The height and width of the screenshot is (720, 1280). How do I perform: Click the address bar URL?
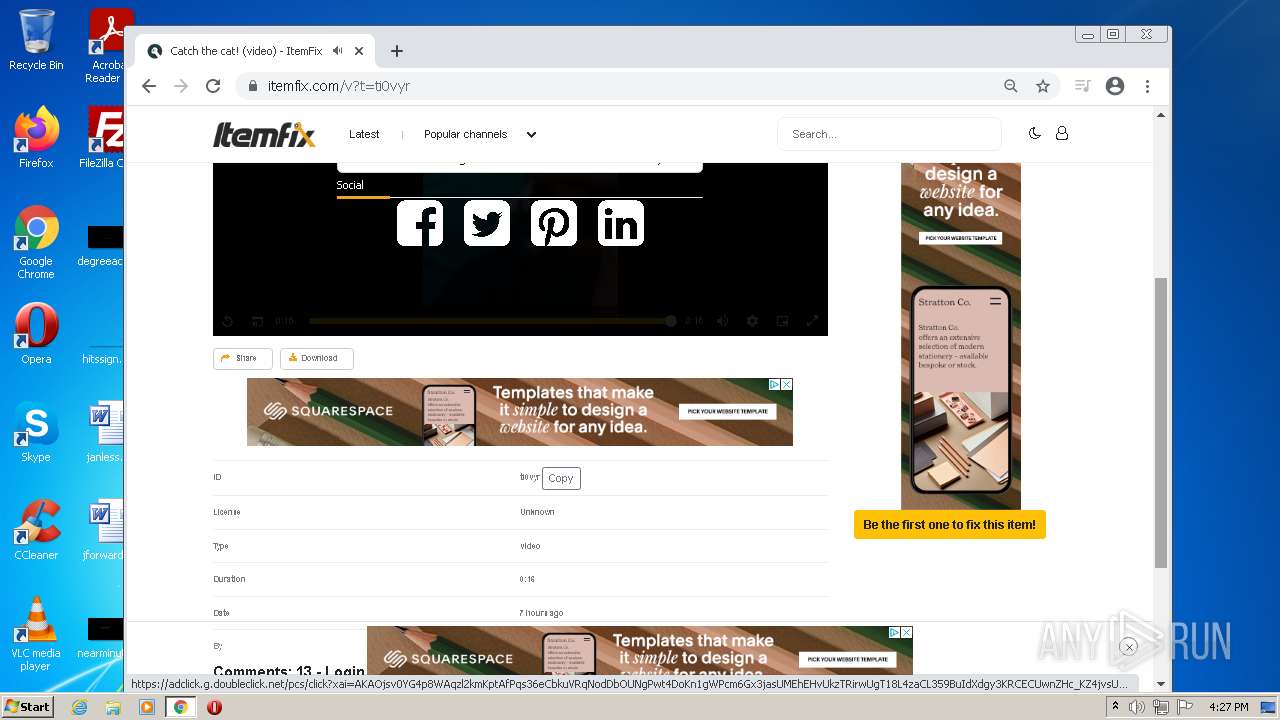tap(339, 86)
